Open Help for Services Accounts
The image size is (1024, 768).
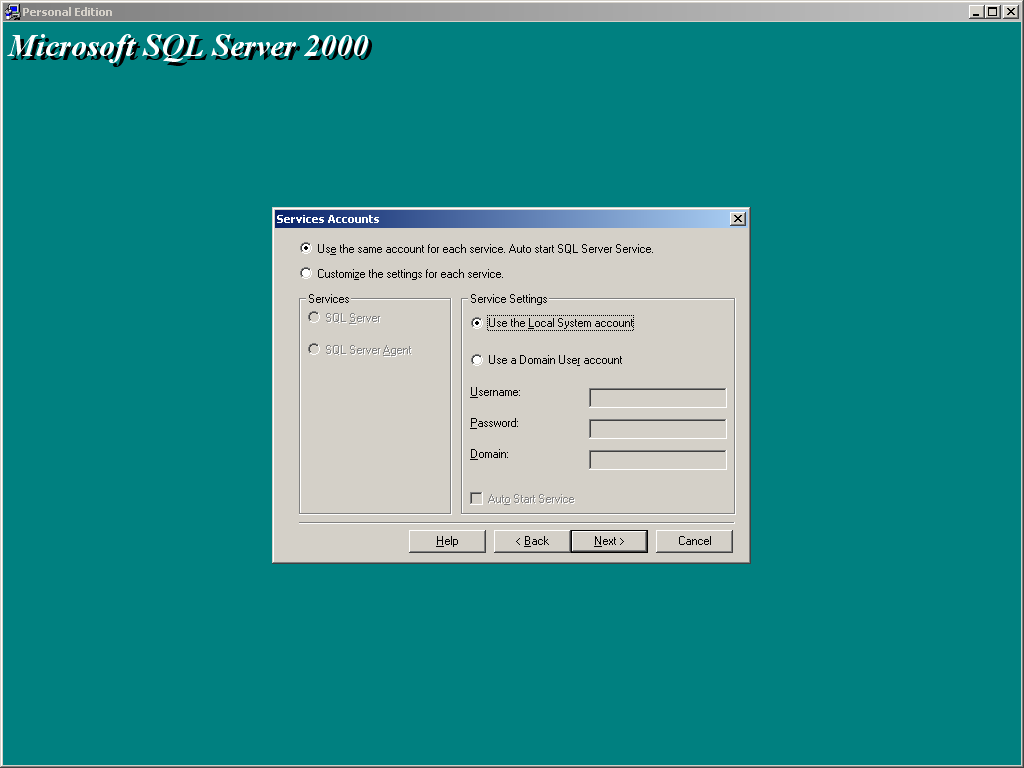pos(447,541)
